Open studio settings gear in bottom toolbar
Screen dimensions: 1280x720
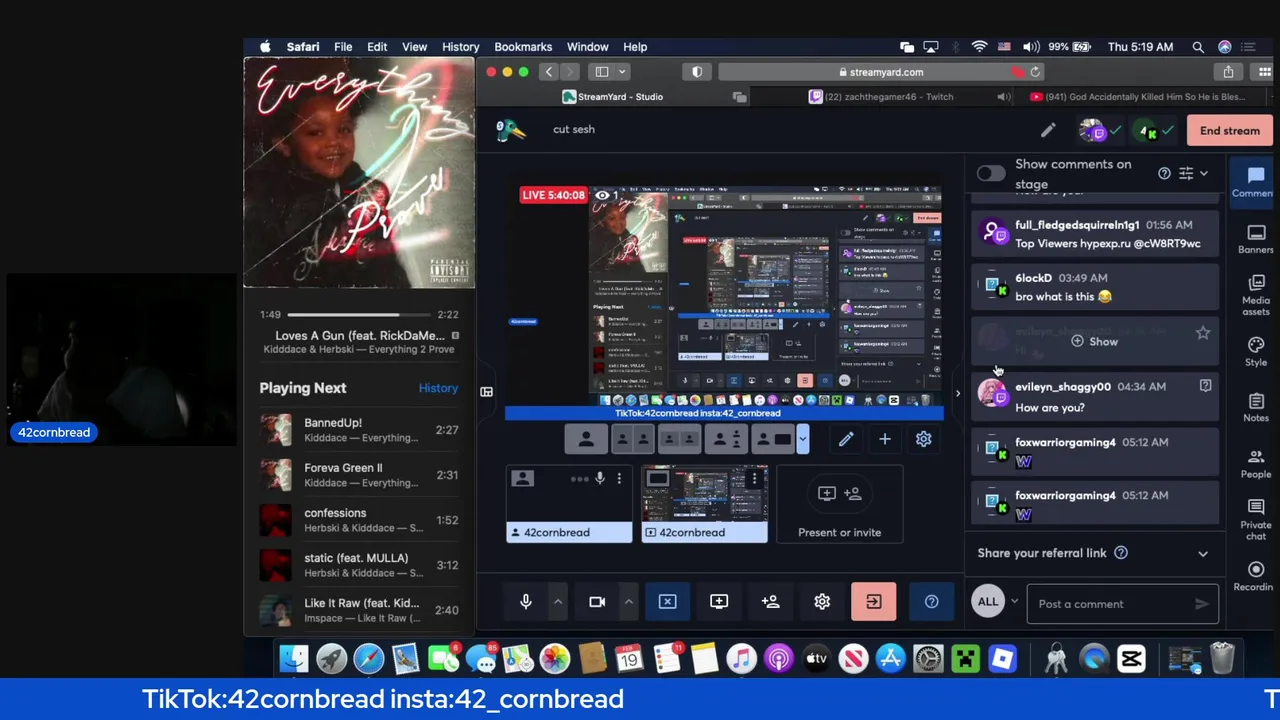click(822, 601)
